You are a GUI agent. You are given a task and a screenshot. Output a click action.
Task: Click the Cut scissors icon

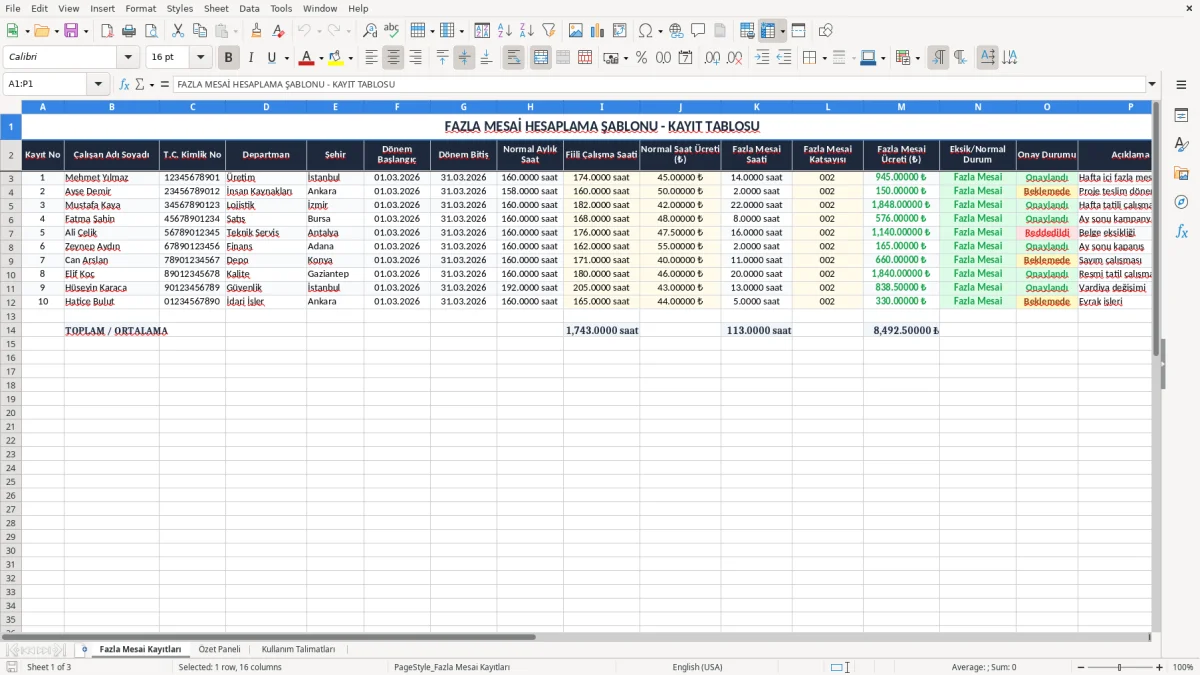[x=178, y=31]
